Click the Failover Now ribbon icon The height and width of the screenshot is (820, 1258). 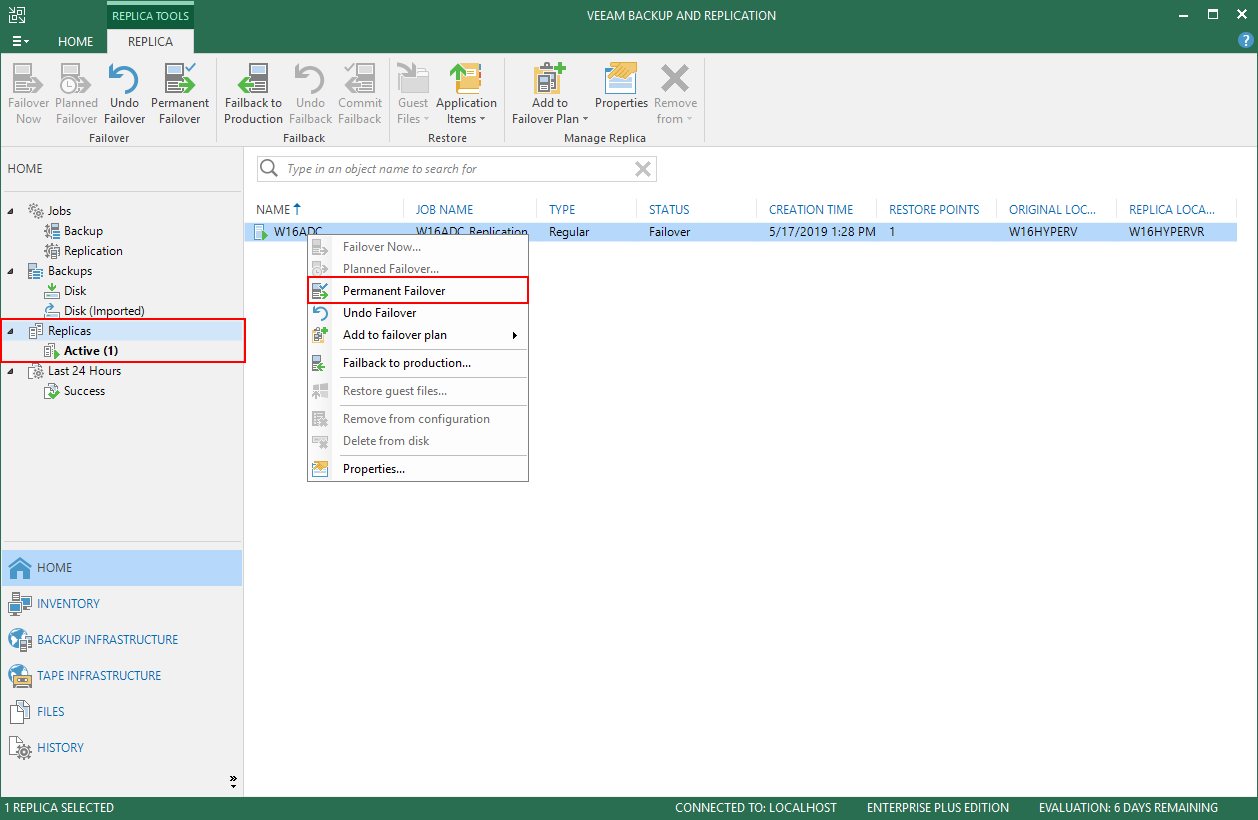(x=29, y=93)
